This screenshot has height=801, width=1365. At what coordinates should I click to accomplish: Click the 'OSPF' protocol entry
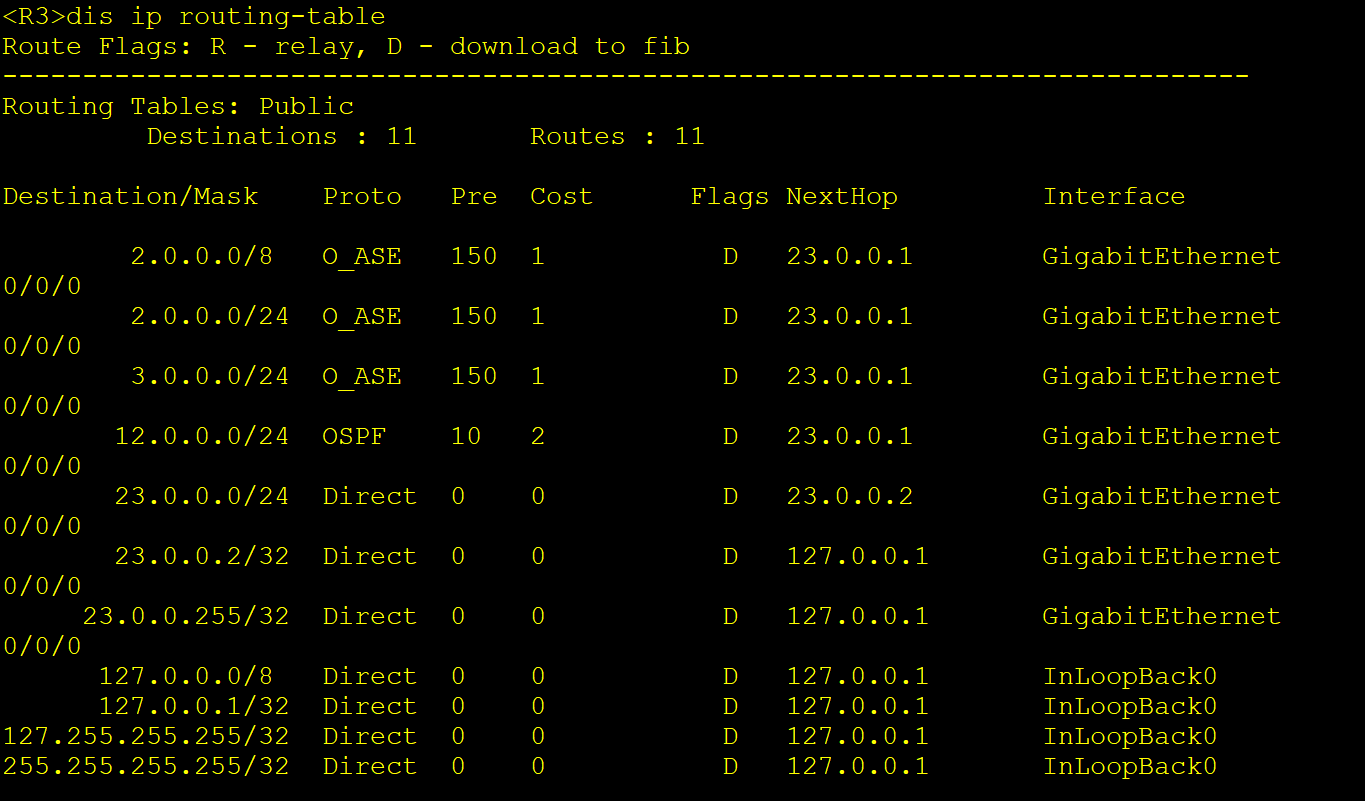[x=354, y=437]
